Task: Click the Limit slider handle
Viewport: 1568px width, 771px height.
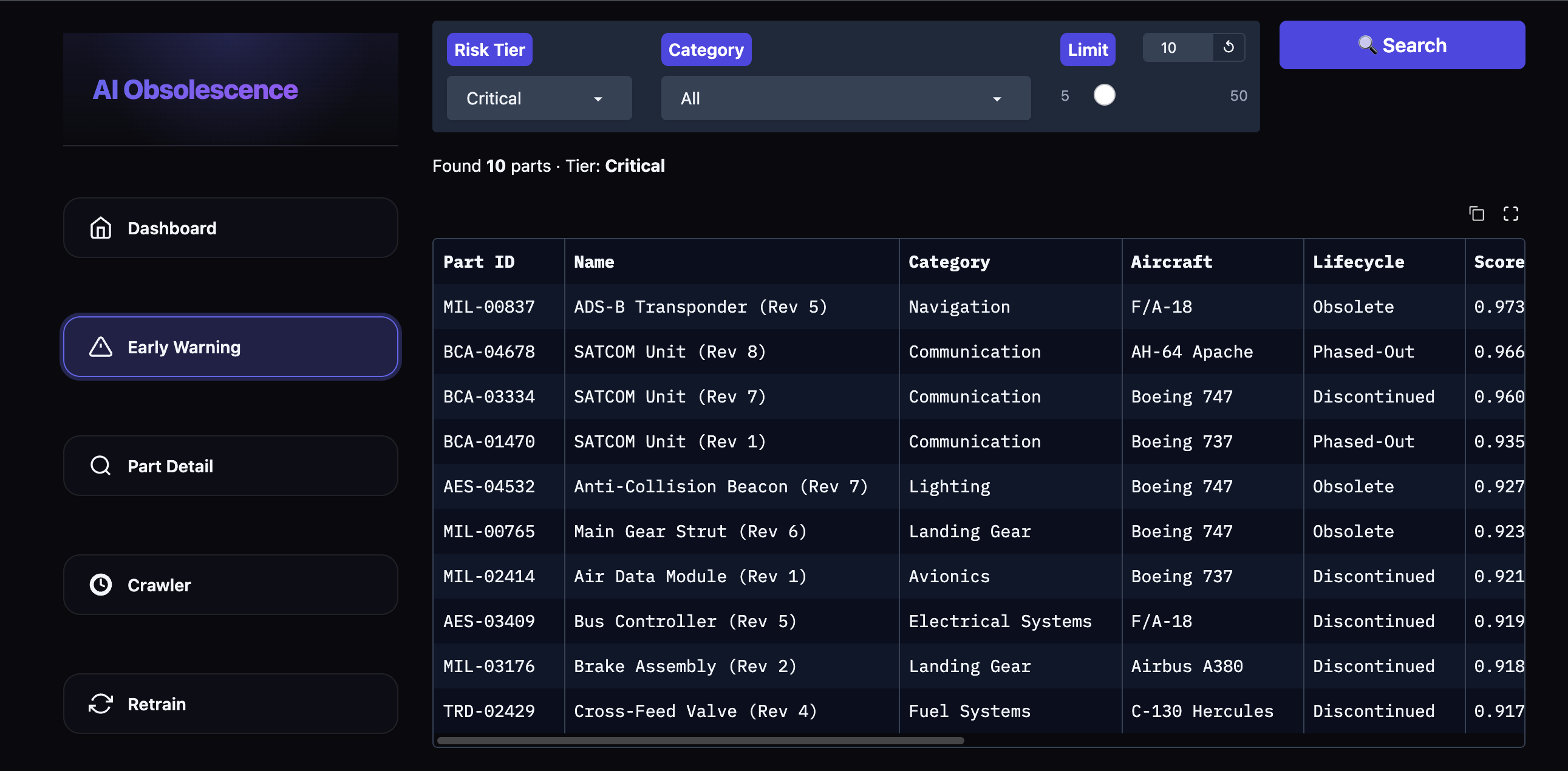Action: [x=1104, y=95]
